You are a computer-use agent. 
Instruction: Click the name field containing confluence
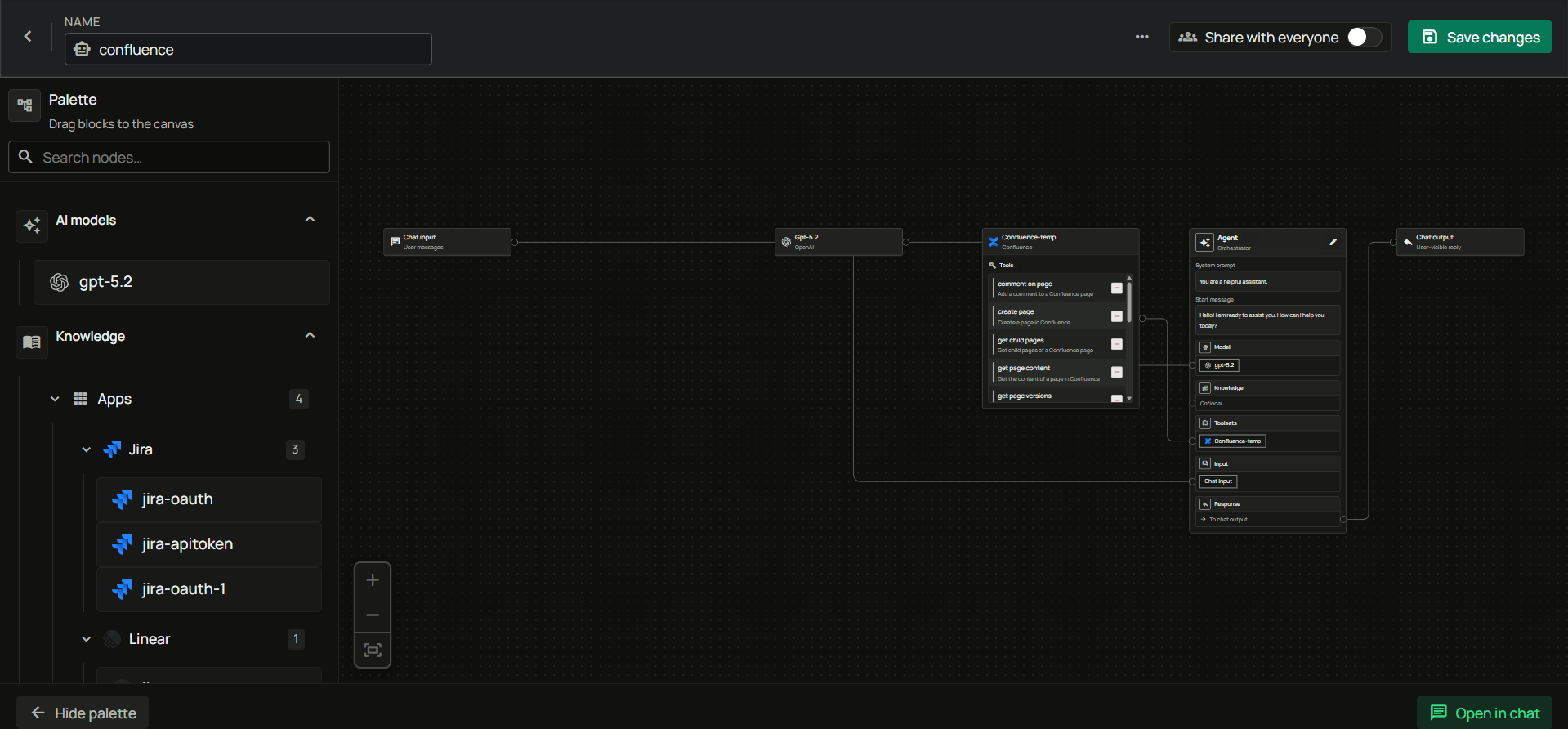(x=248, y=49)
